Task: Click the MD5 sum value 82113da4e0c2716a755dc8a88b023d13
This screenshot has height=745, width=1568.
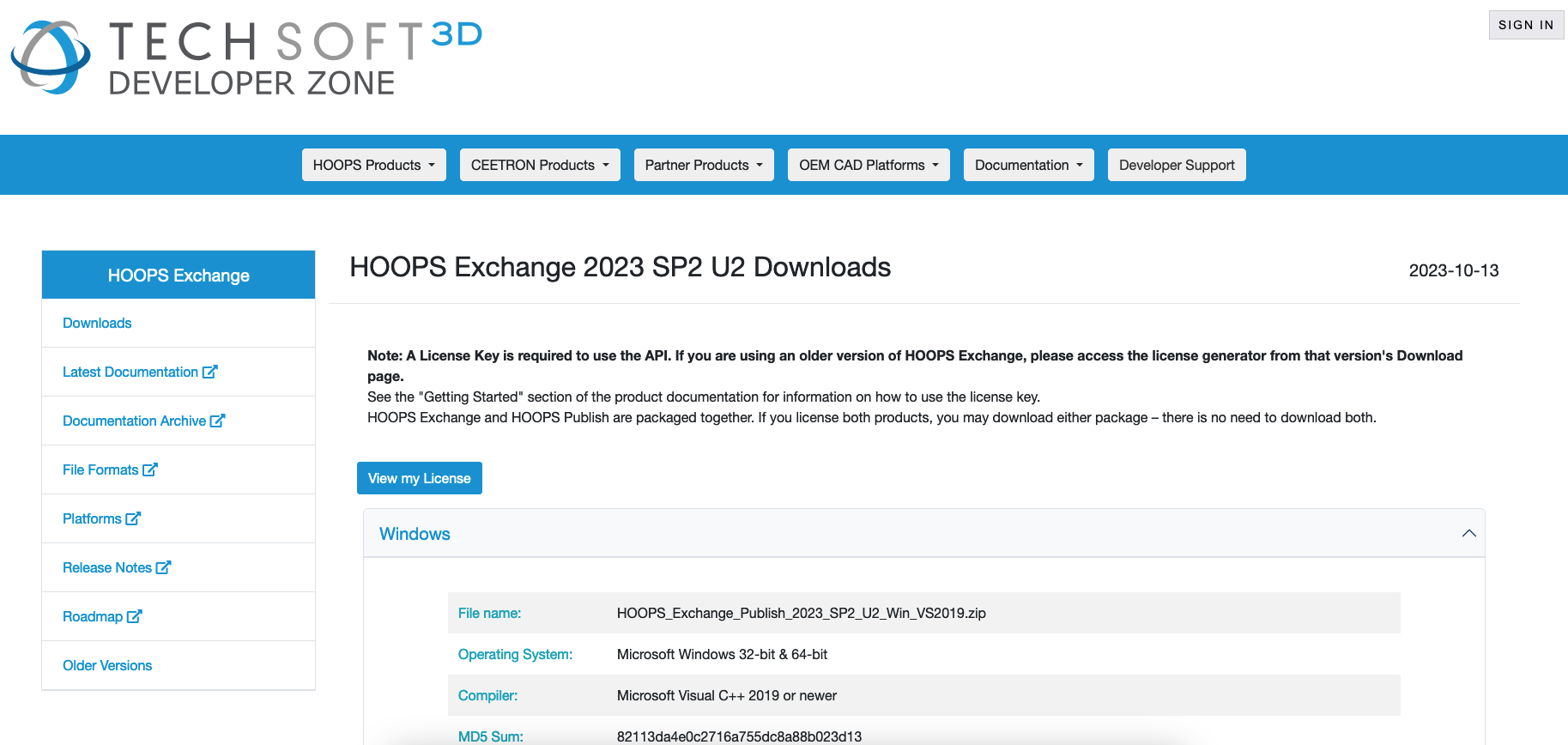Action: pyautogui.click(x=739, y=736)
